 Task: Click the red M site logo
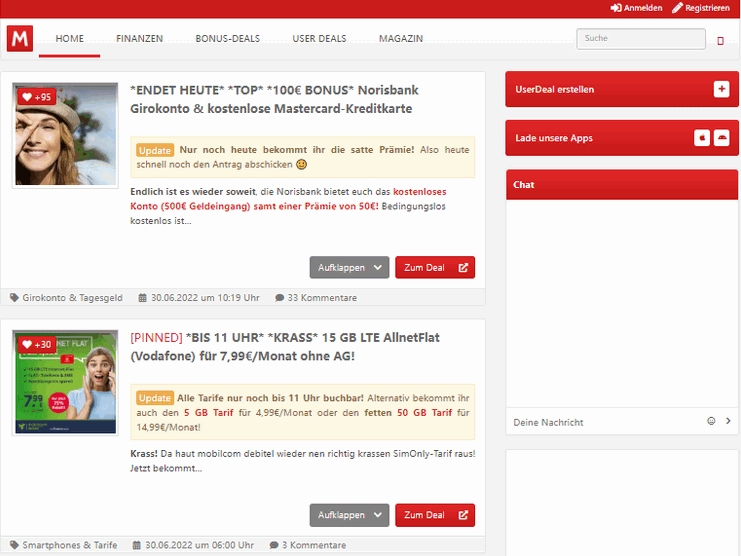tap(20, 38)
